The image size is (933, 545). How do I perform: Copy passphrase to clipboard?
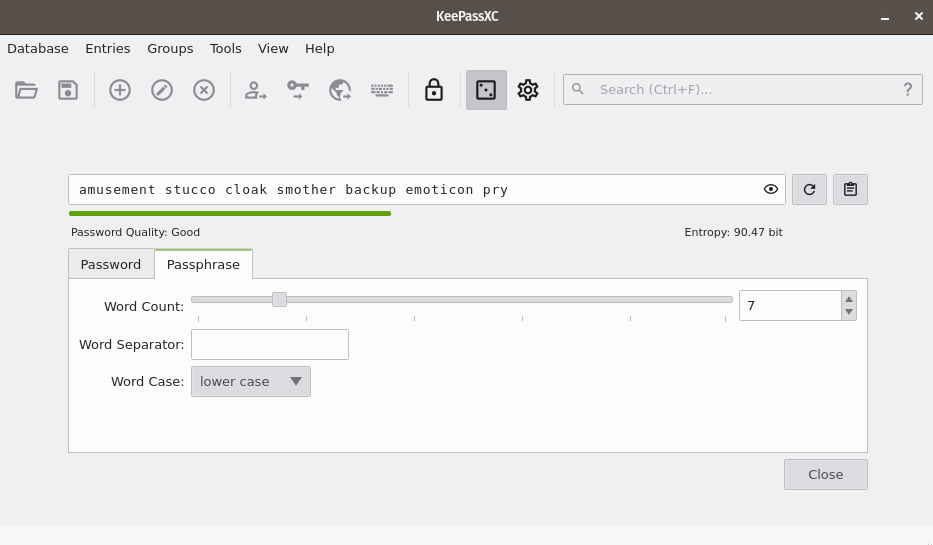tap(850, 189)
